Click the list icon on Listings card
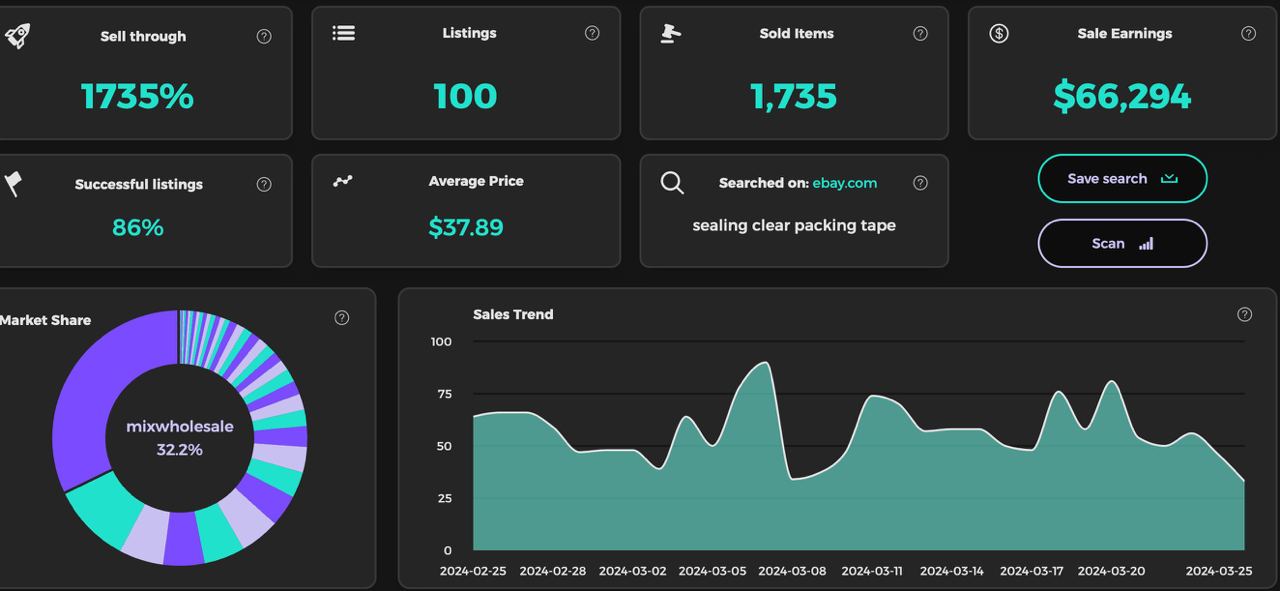 point(344,33)
